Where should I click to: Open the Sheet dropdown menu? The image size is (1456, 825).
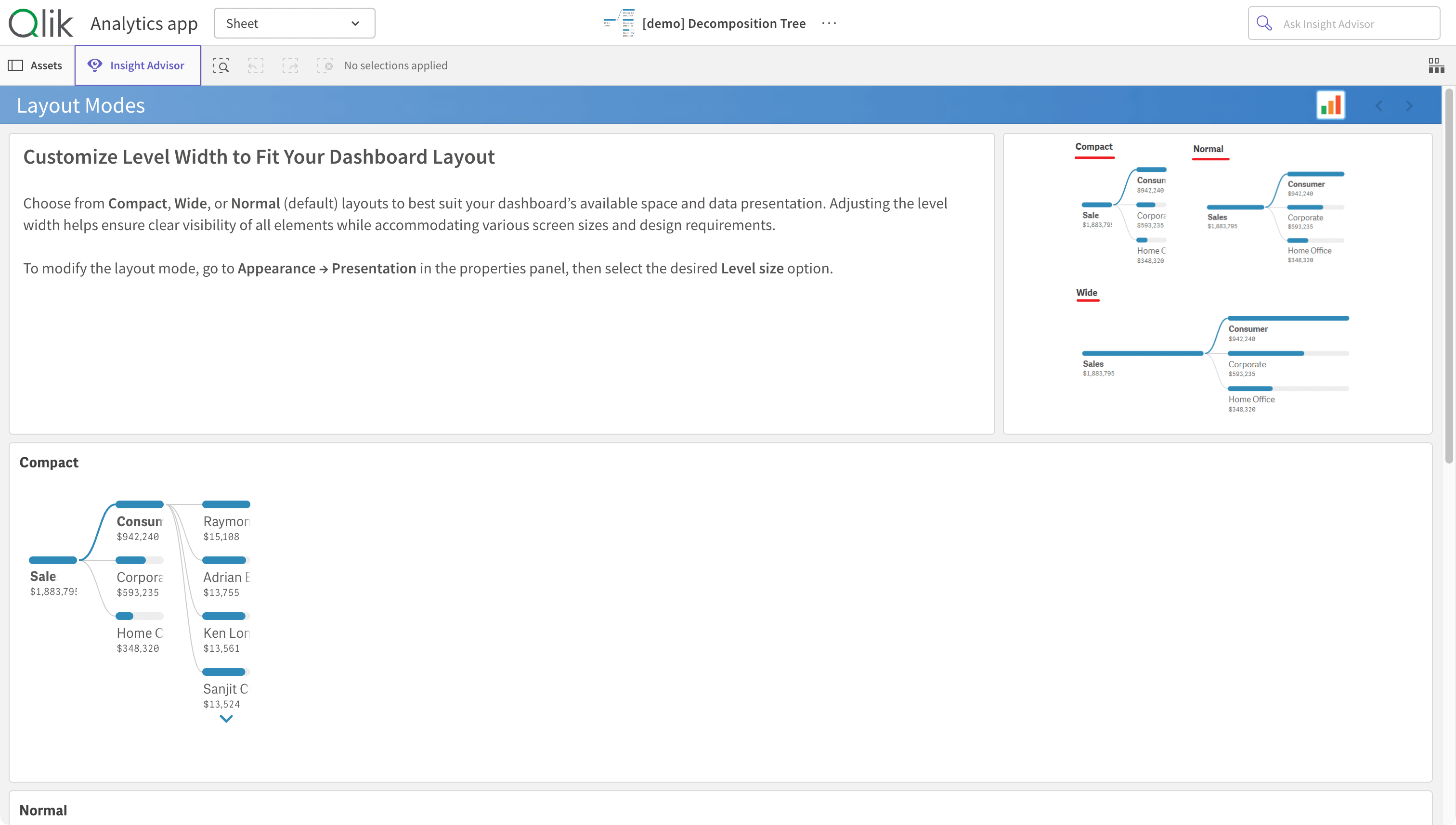point(294,23)
